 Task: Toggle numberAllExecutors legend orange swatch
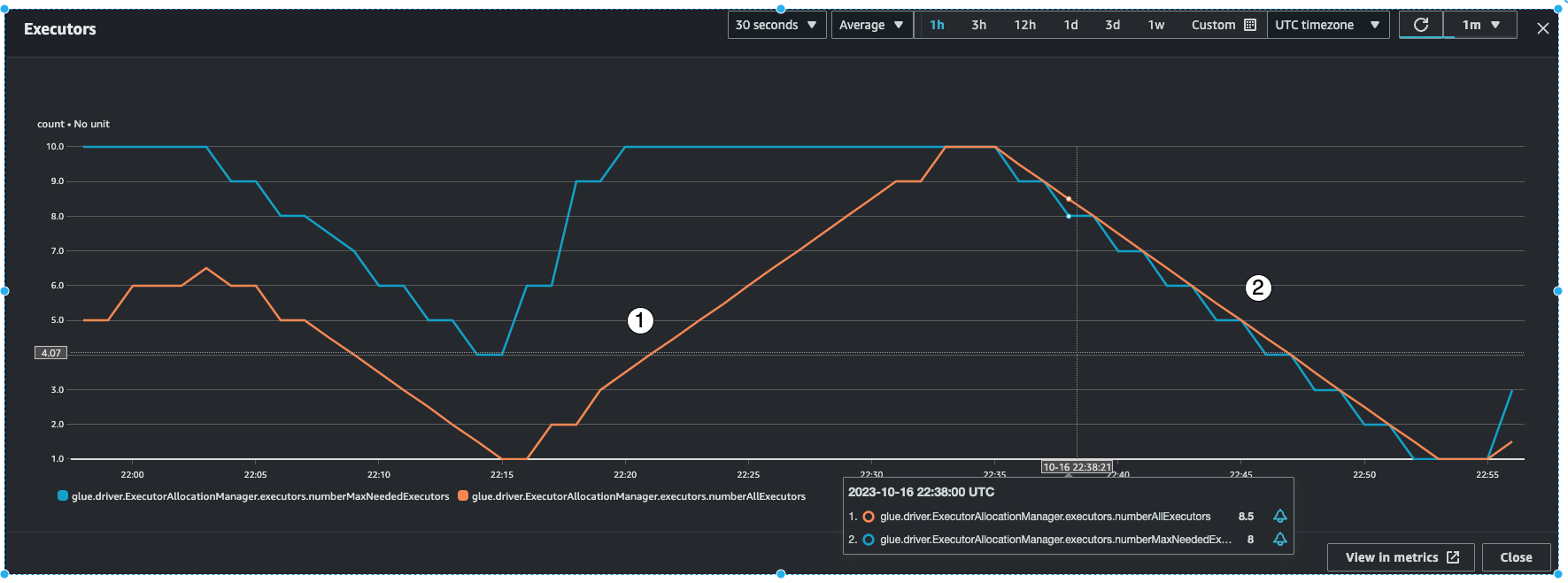click(x=463, y=496)
